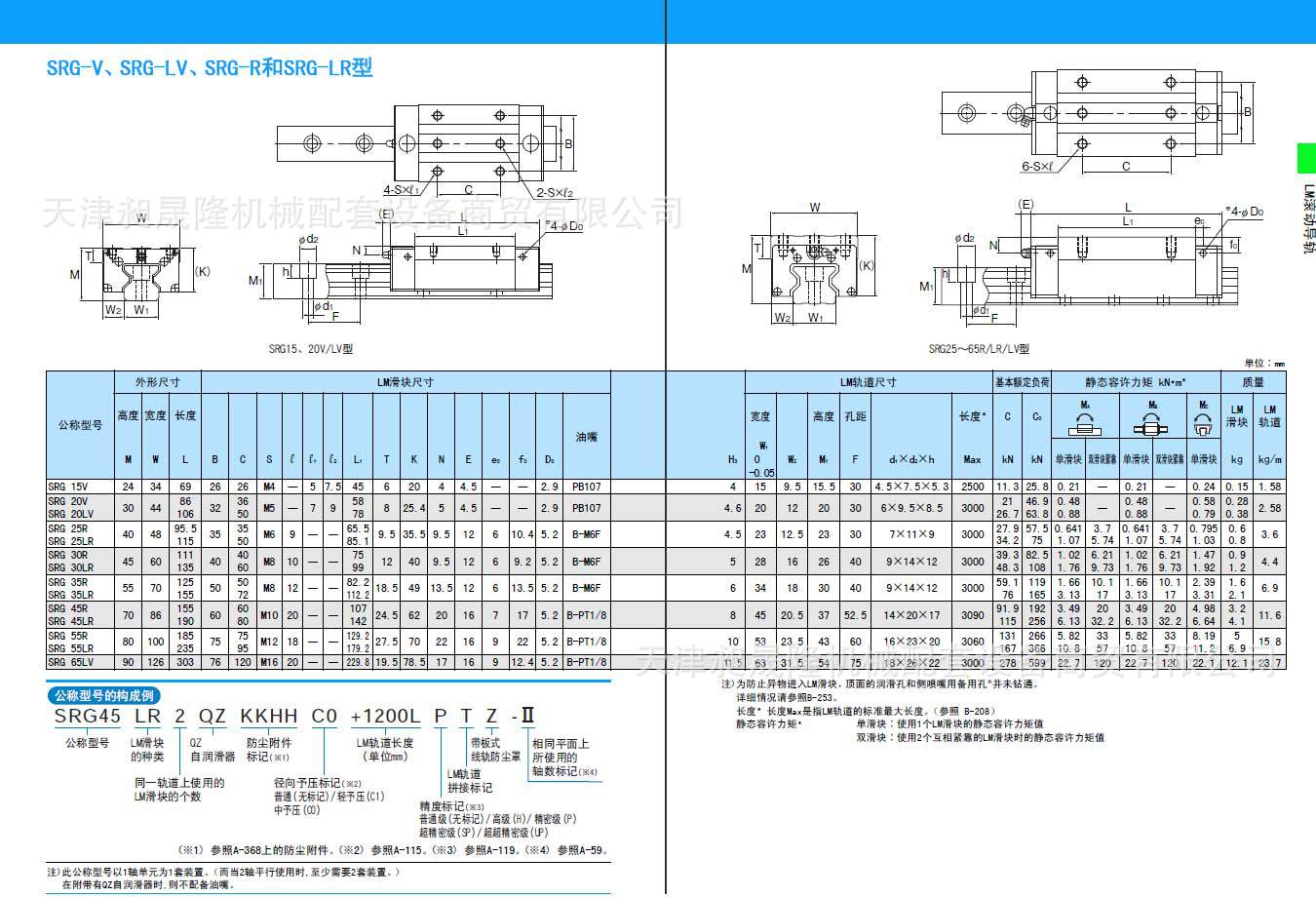Click the LM轨道尺寸 header cell
Screen dimensions: 1316x897
pos(868,382)
